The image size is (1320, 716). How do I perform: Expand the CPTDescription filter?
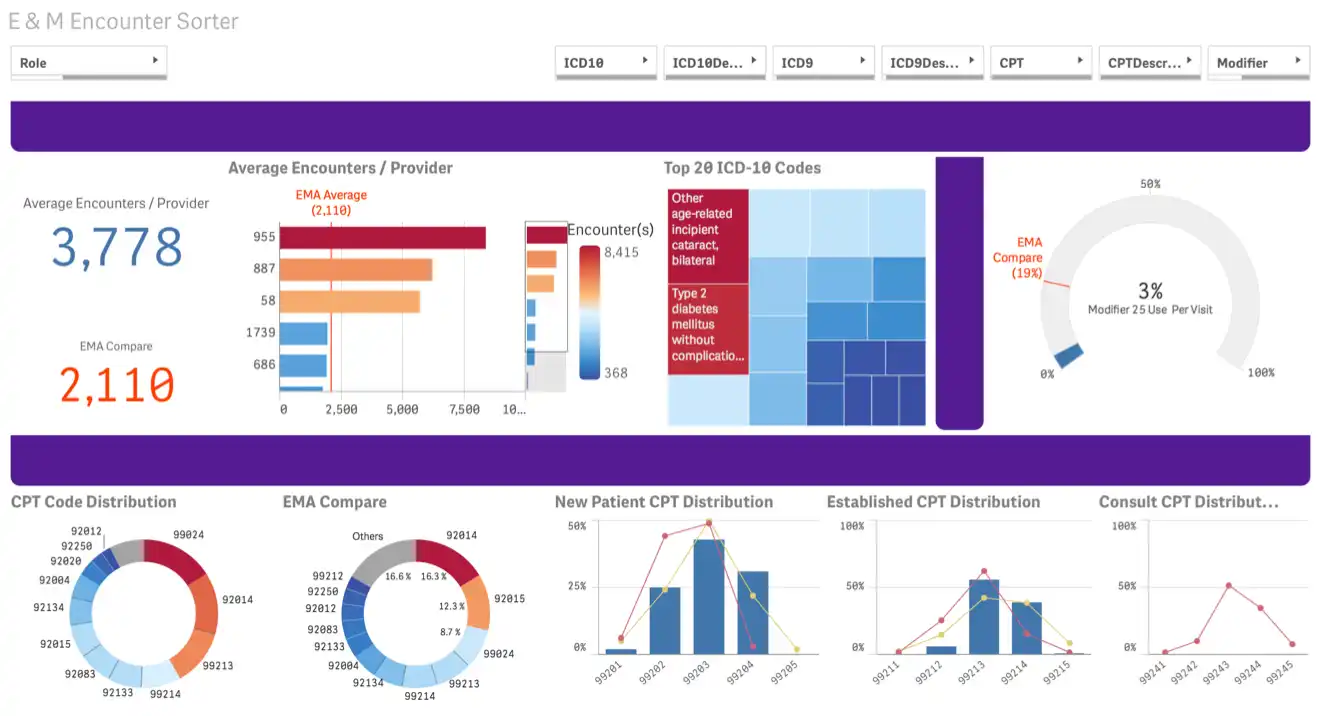coord(1149,61)
